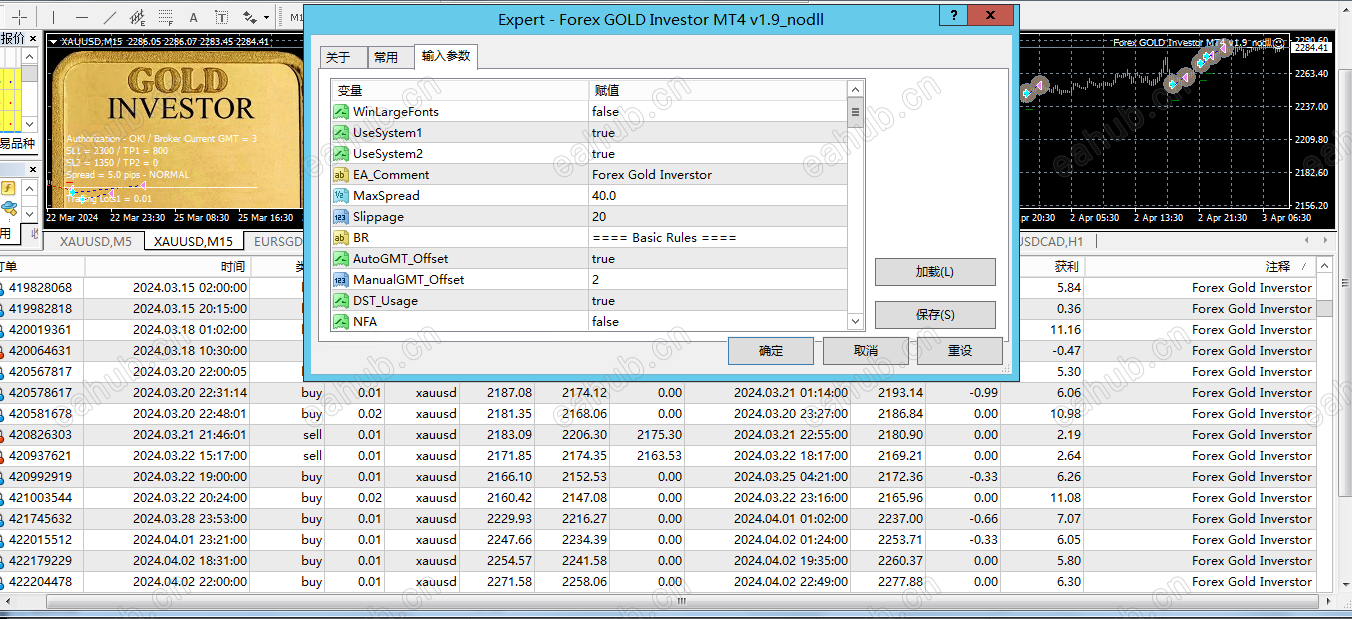Image resolution: width=1352 pixels, height=619 pixels.
Task: Click the EA_Comment value field
Action: tap(700, 174)
